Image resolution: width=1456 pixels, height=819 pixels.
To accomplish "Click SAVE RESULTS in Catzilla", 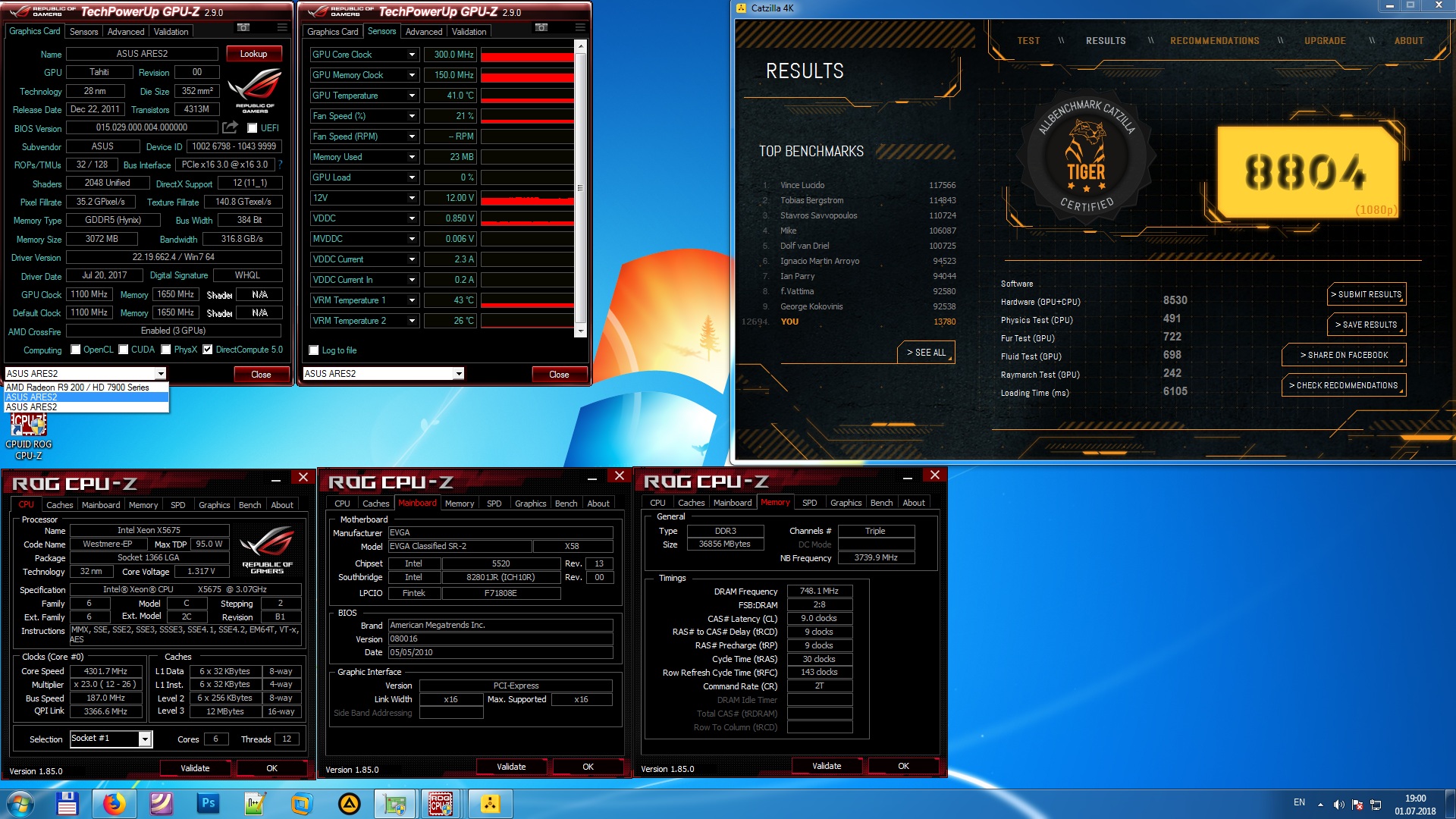I will click(1367, 325).
